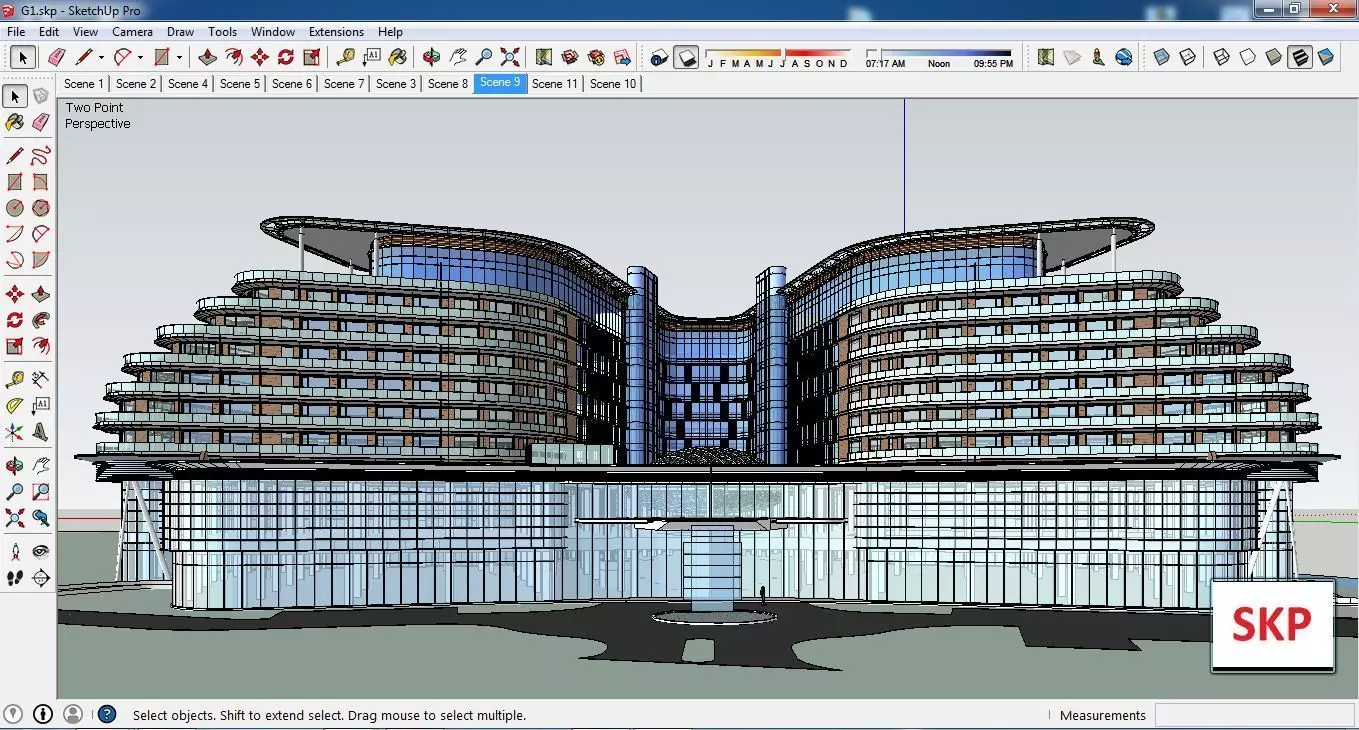Open the File menu
1359x730 pixels.
pyautogui.click(x=16, y=32)
